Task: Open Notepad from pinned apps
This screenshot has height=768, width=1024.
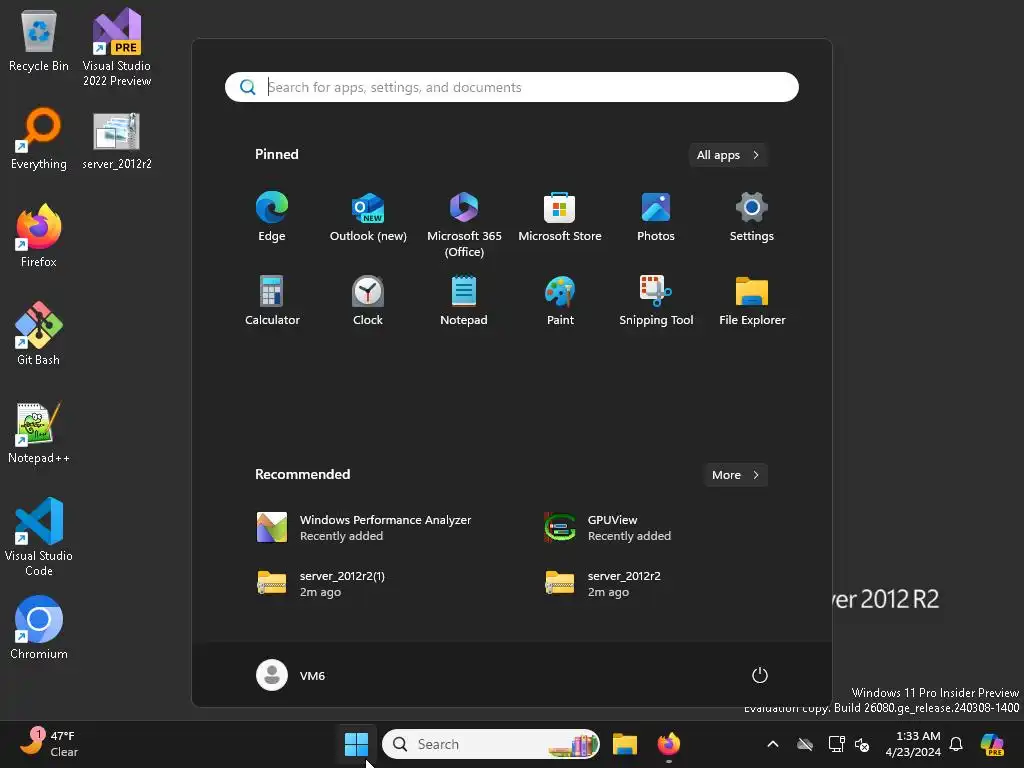Action: [464, 300]
